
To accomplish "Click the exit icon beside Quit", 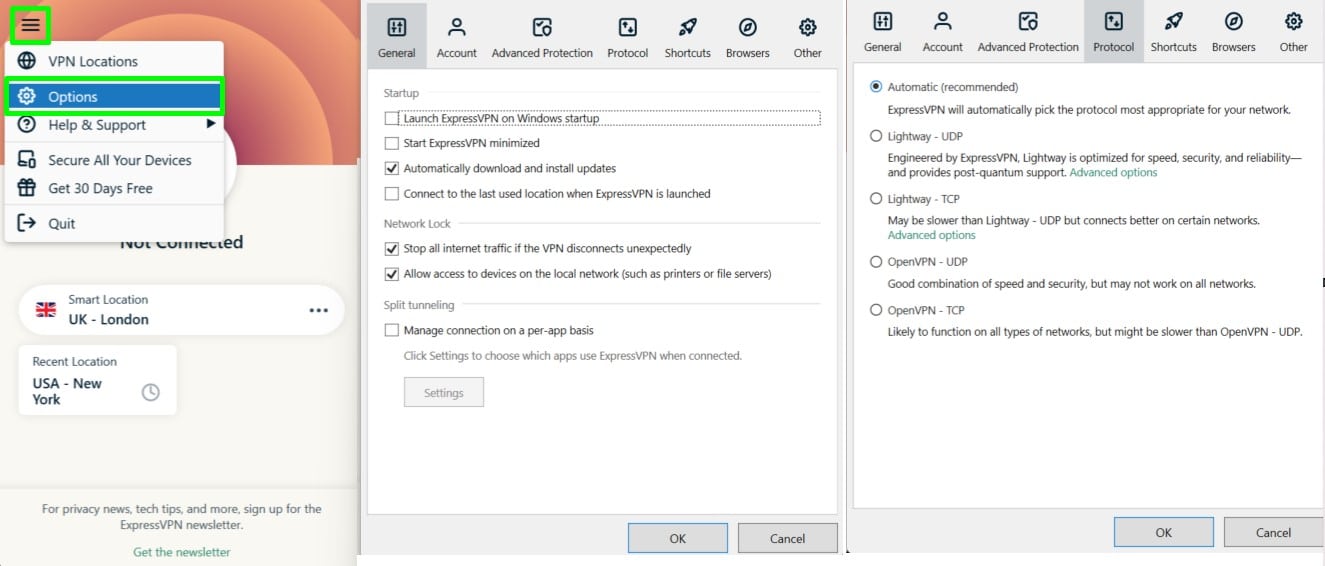I will (x=28, y=223).
